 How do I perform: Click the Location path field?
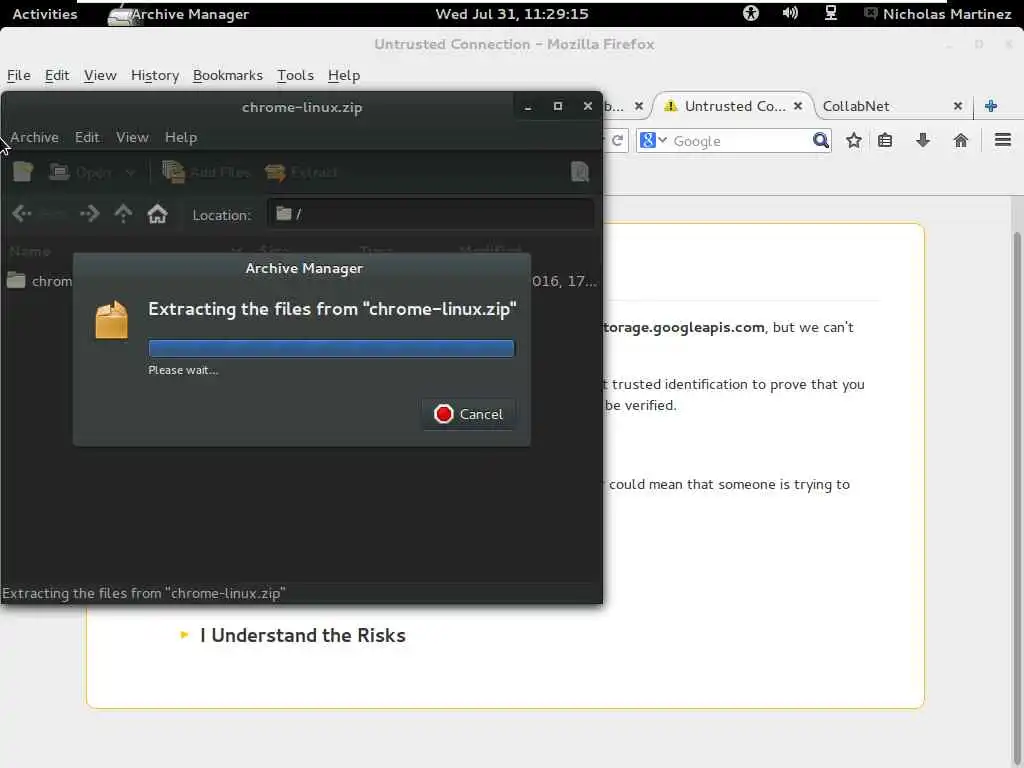(x=430, y=214)
